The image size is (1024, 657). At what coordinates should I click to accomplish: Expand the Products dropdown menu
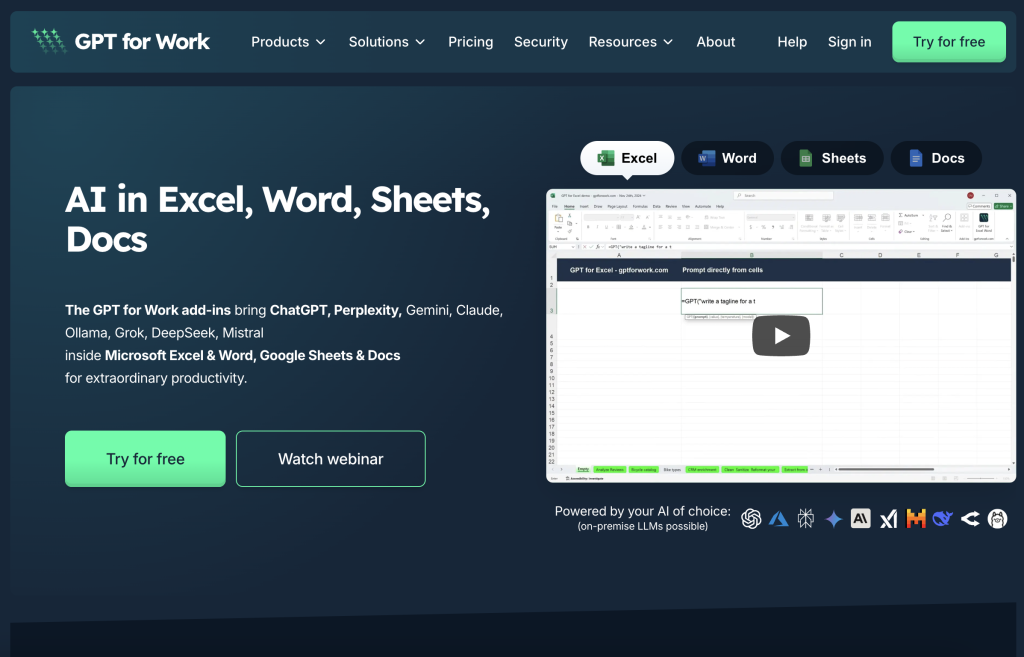(x=288, y=42)
